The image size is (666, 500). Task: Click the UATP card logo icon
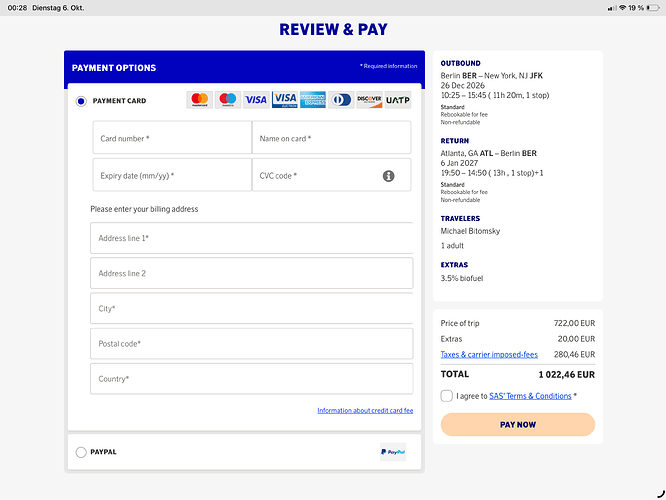pyautogui.click(x=398, y=100)
